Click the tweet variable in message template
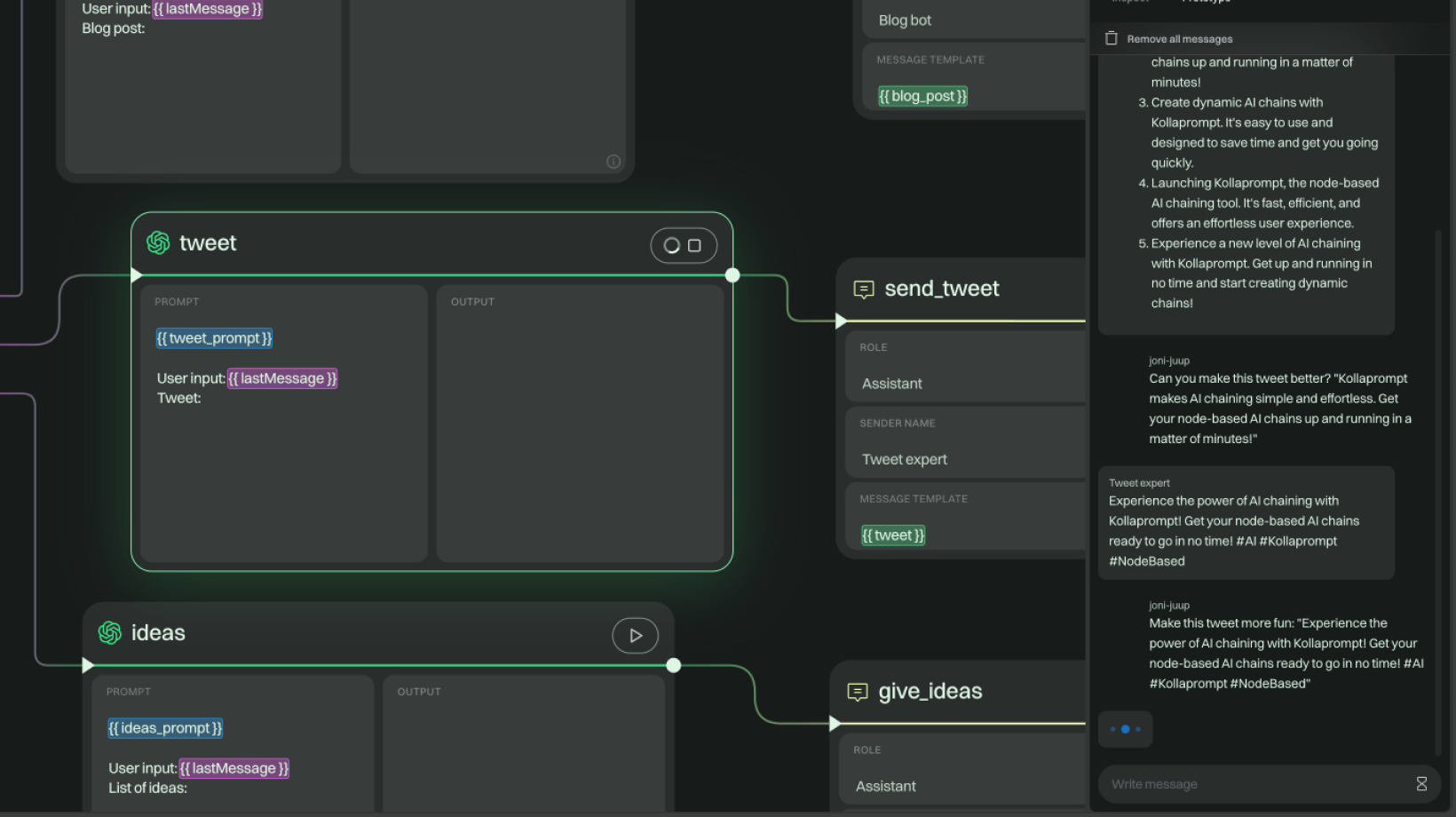This screenshot has height=817, width=1456. [x=893, y=535]
